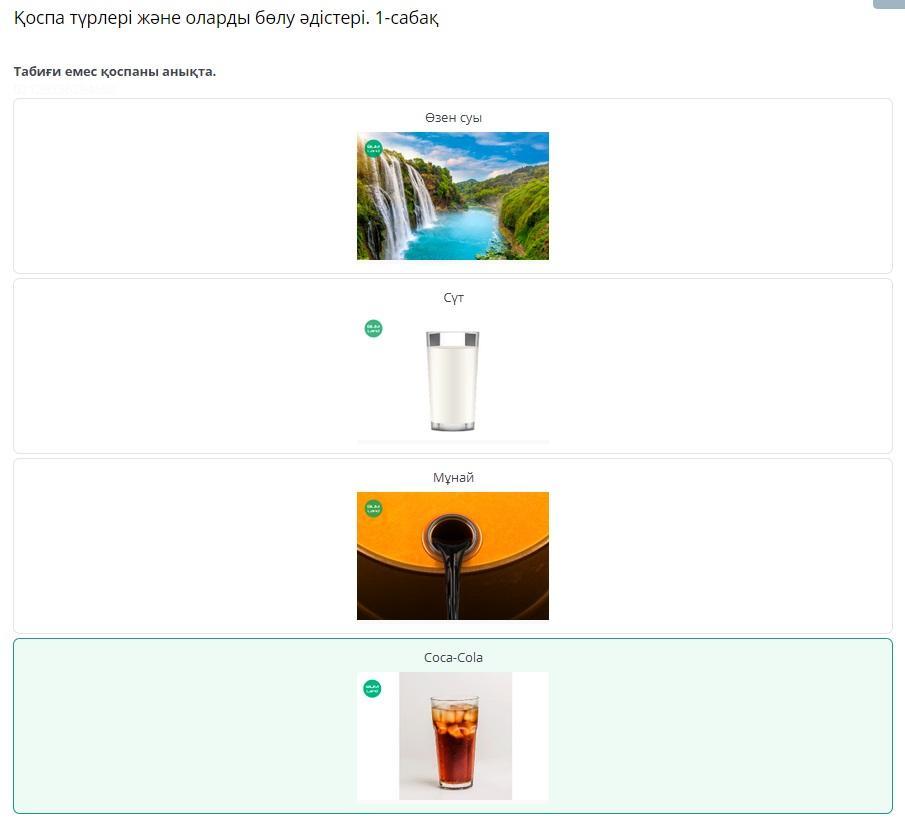Screen dimensions: 905x829
Task: Click the cola glass with ice picture
Action: coord(455,736)
